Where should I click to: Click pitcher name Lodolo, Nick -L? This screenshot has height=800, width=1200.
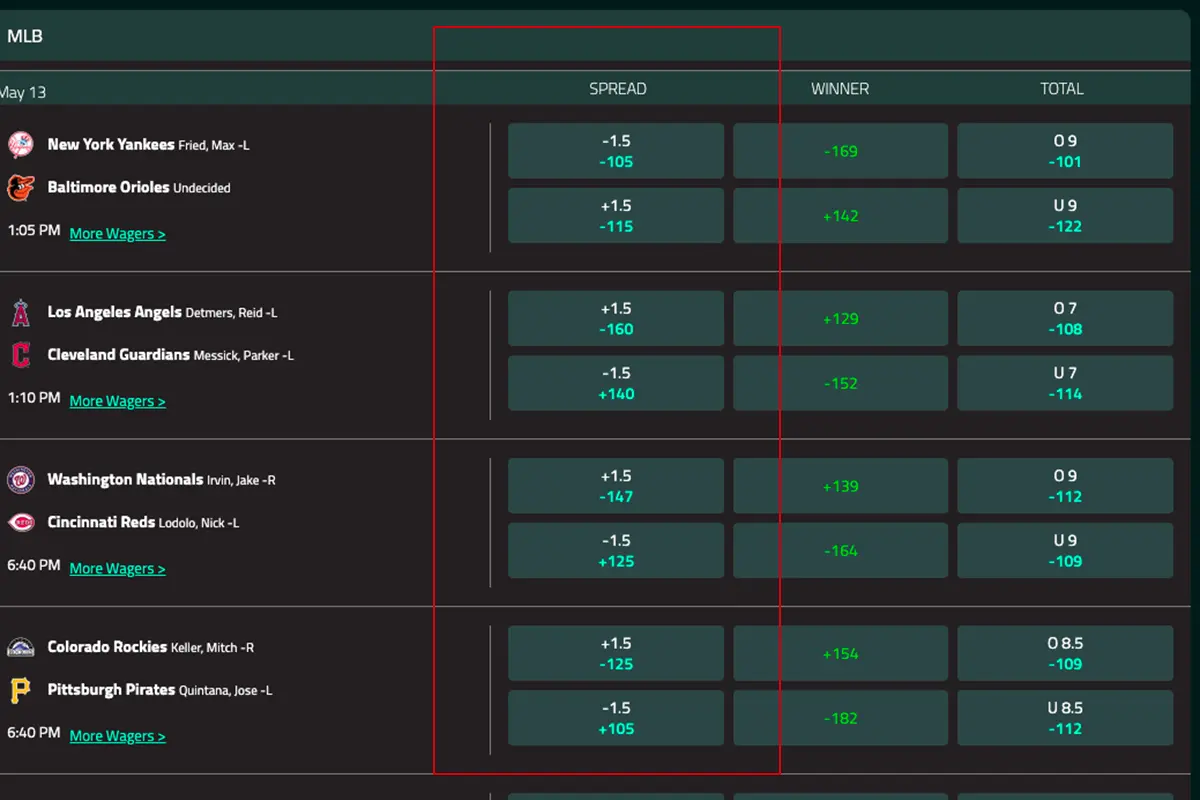pos(199,523)
